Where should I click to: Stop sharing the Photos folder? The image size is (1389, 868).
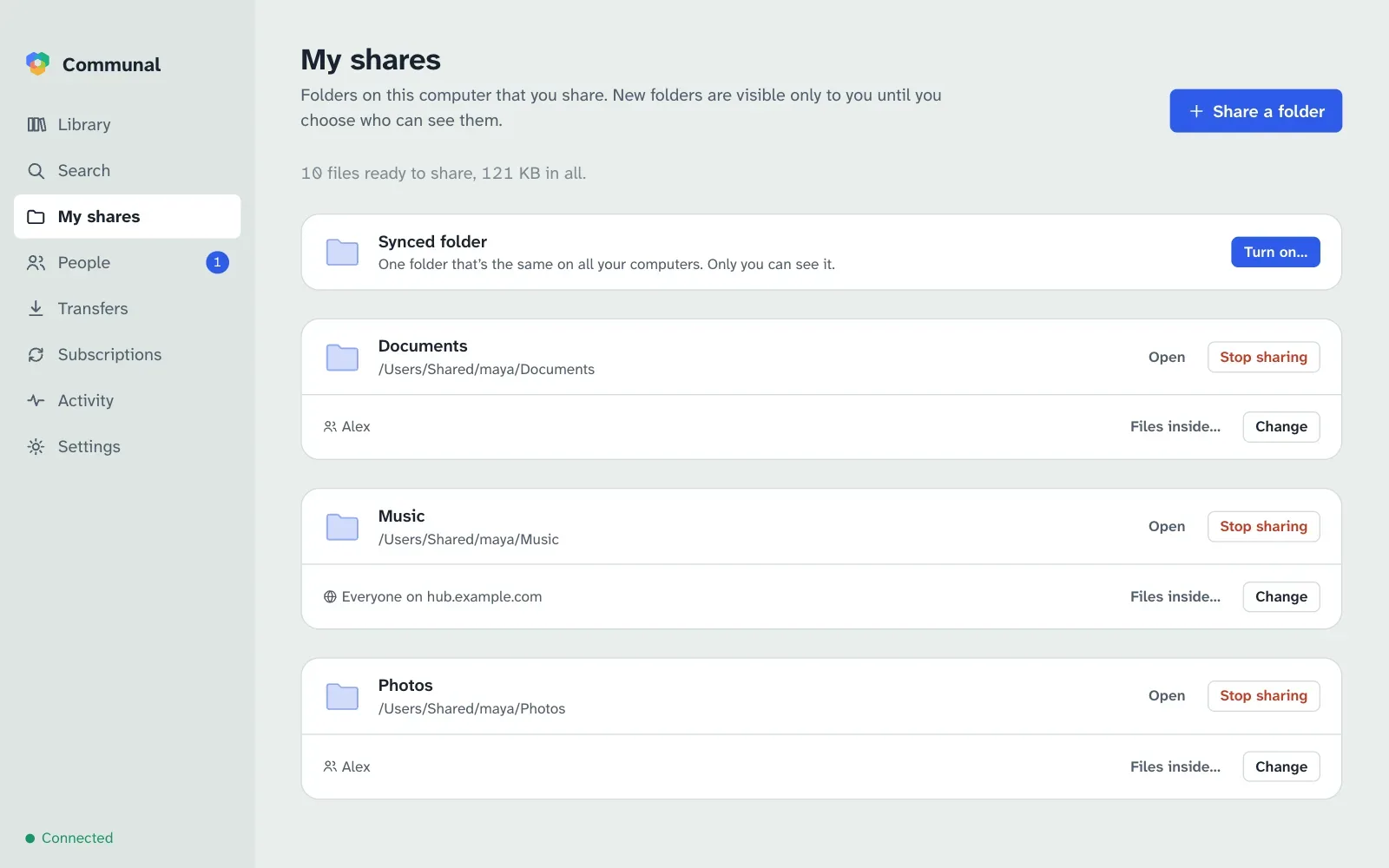(1263, 695)
